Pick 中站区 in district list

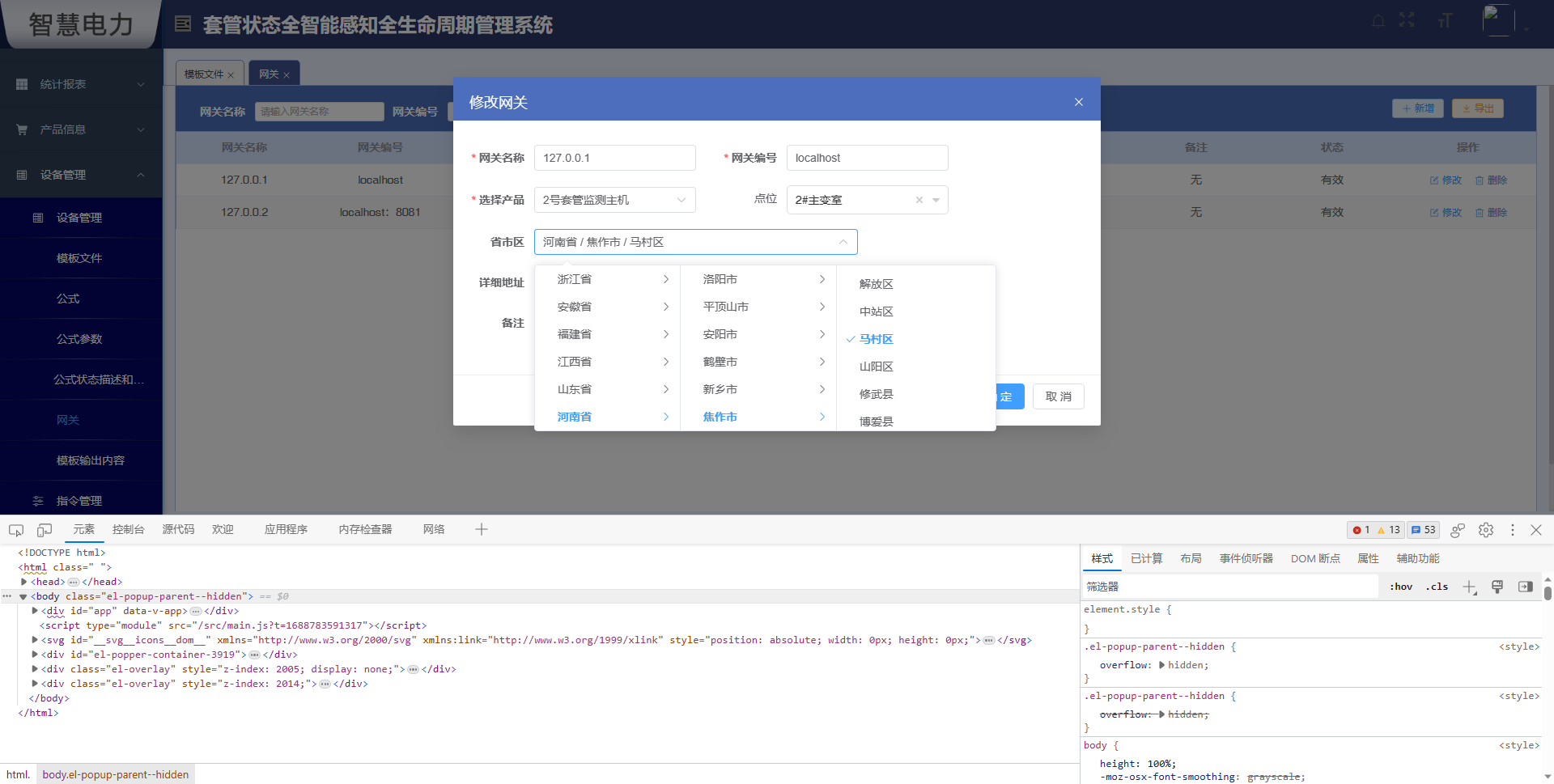pos(916,311)
